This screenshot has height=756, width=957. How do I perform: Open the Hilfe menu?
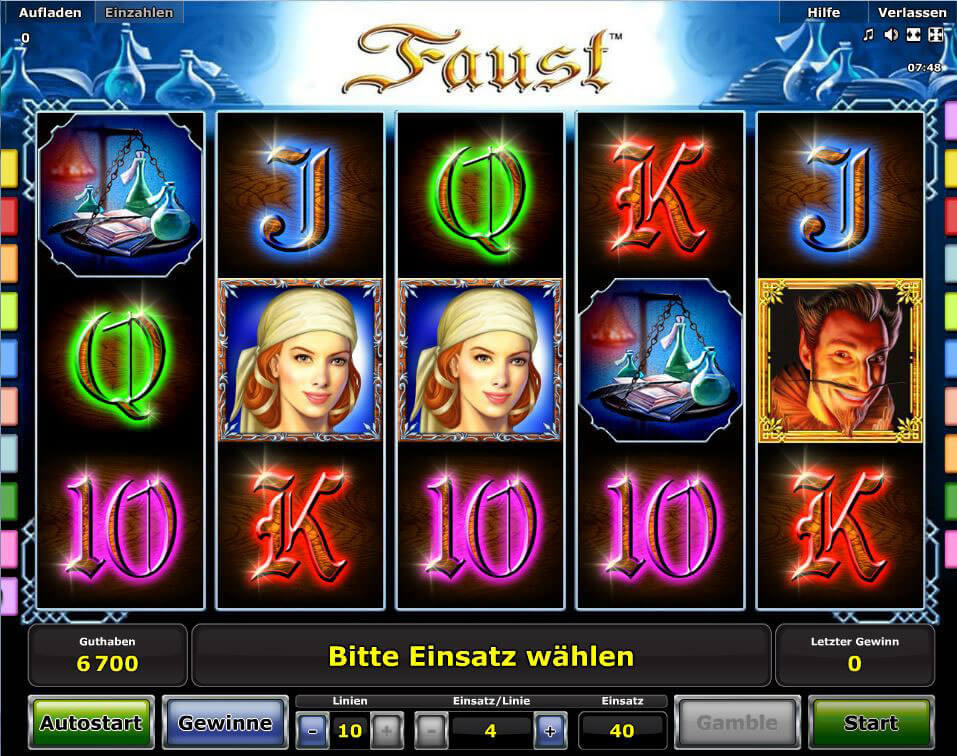[x=823, y=12]
